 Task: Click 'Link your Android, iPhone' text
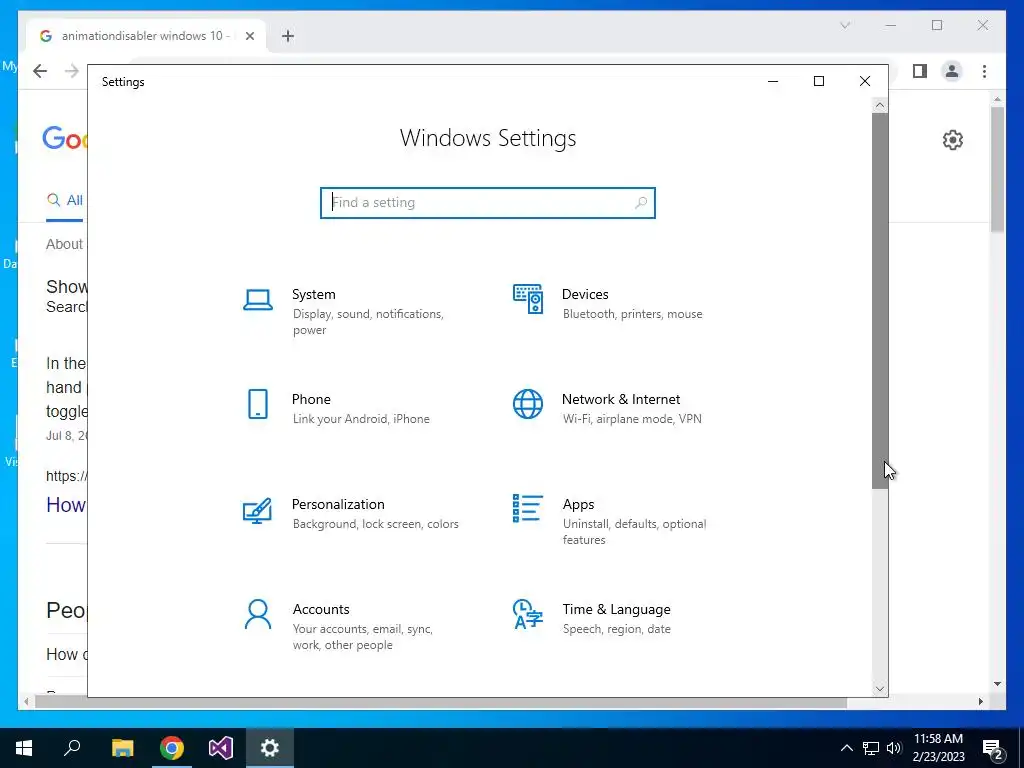click(361, 419)
